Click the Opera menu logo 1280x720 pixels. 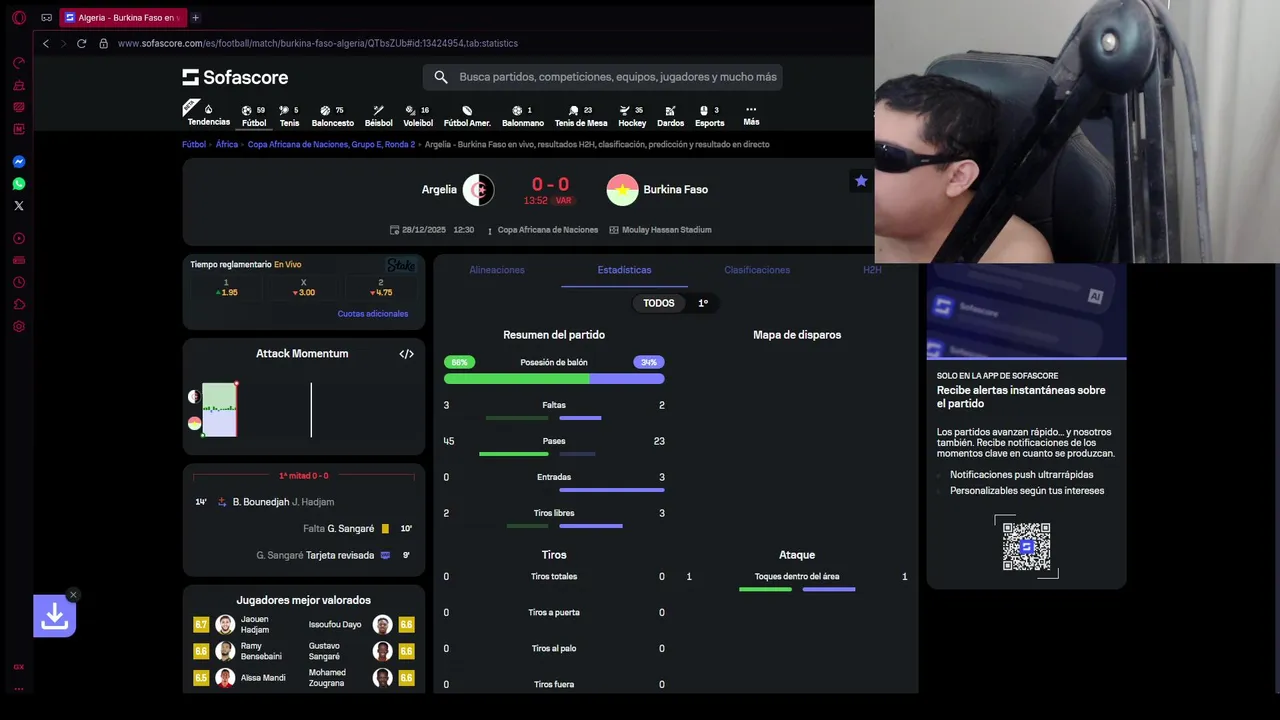coord(19,17)
